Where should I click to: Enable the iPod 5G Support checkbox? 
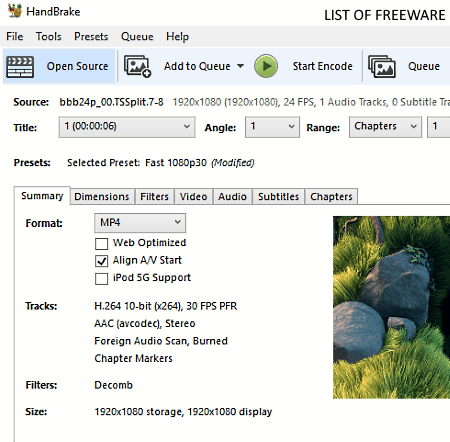[x=101, y=279]
